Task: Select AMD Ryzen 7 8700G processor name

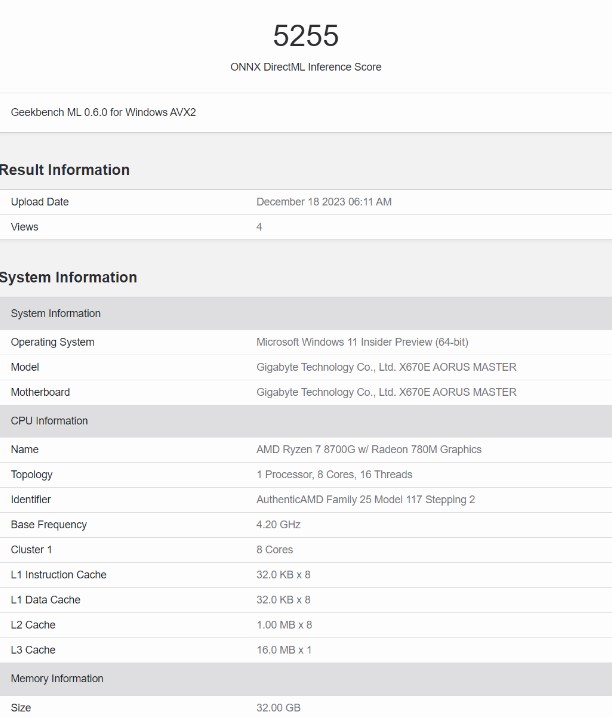Action: pyautogui.click(x=369, y=449)
